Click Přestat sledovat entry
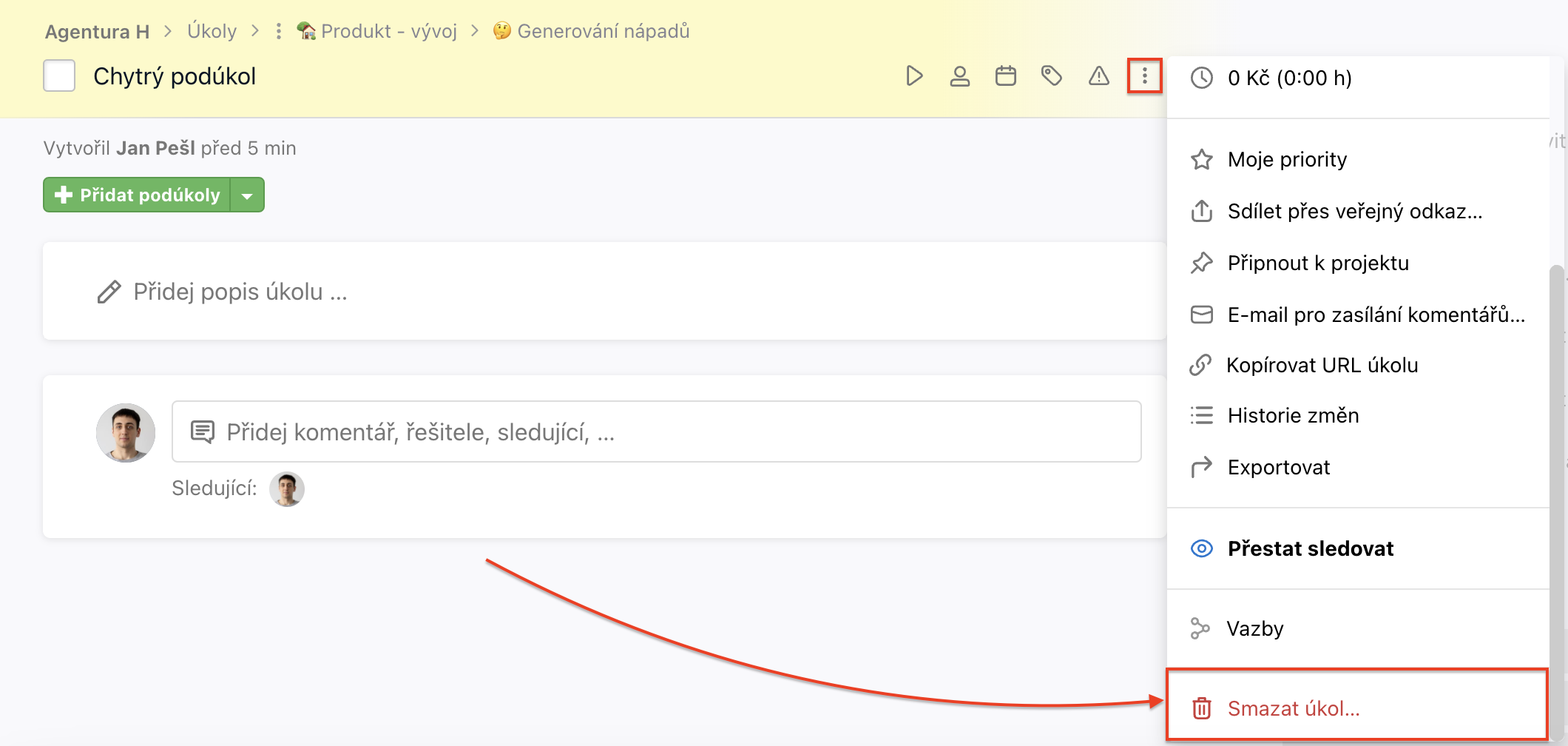 [1357, 548]
